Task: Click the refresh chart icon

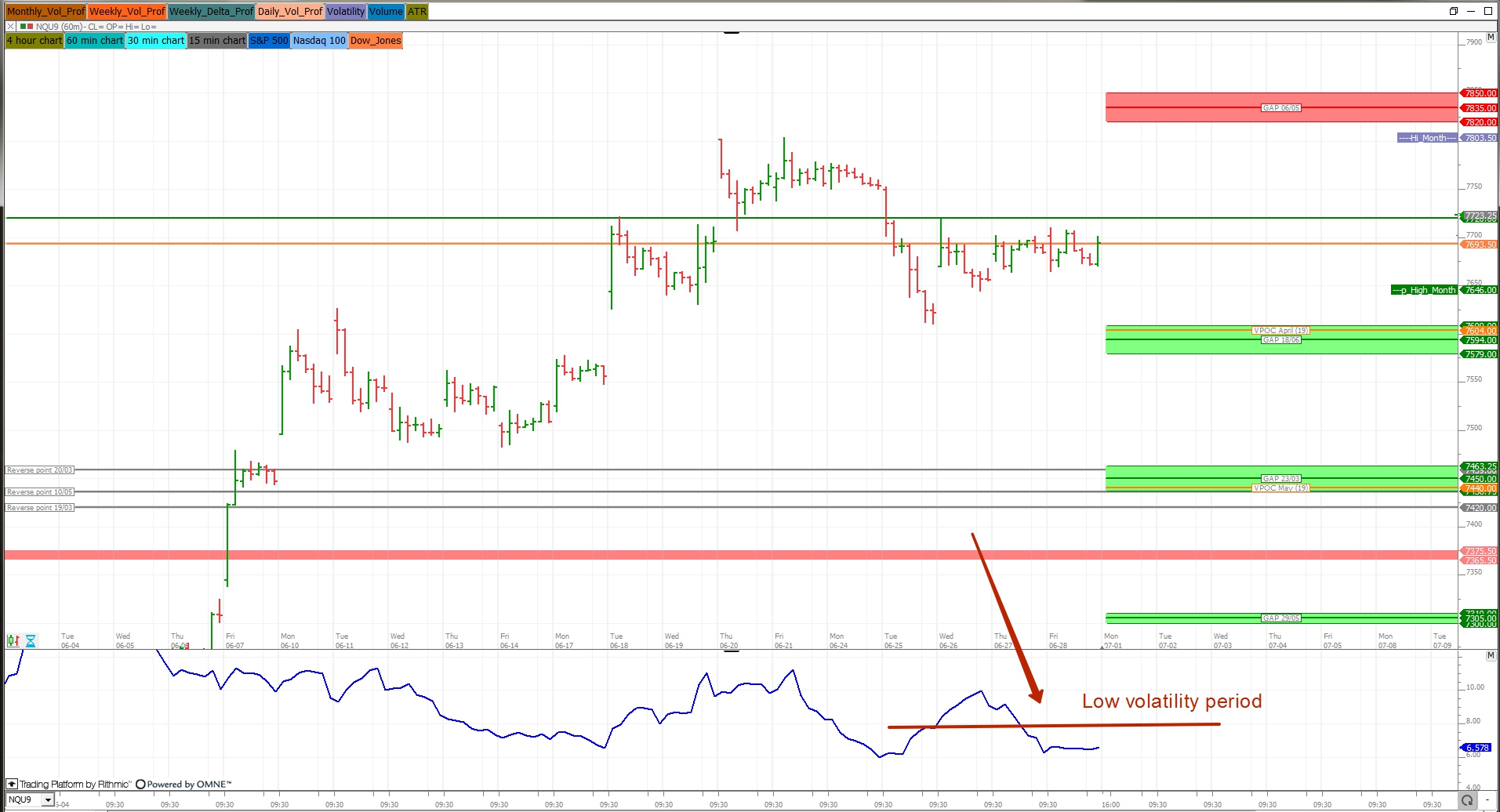Action: [1466, 800]
